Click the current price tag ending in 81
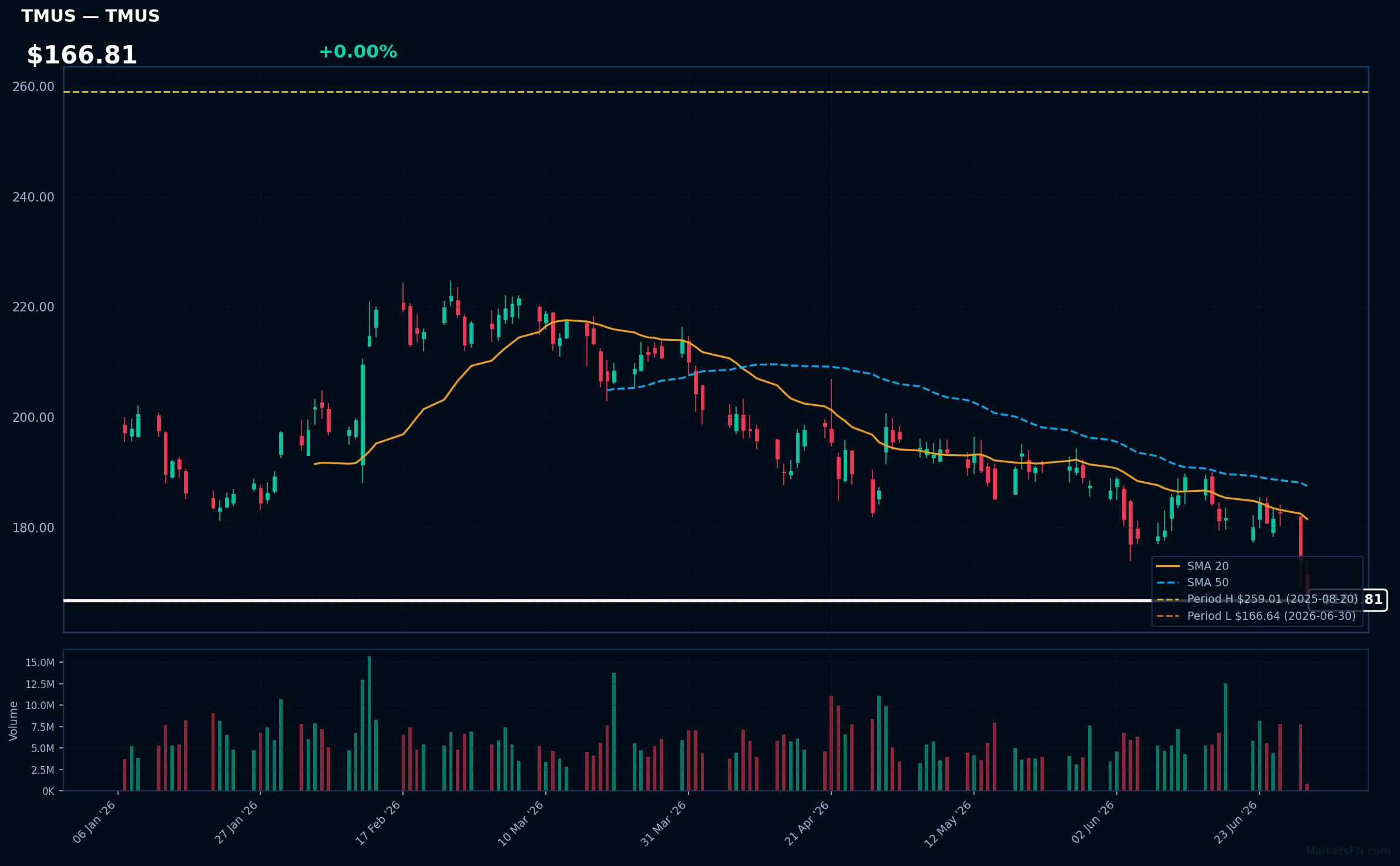Image resolution: width=1400 pixels, height=866 pixels. (1348, 600)
